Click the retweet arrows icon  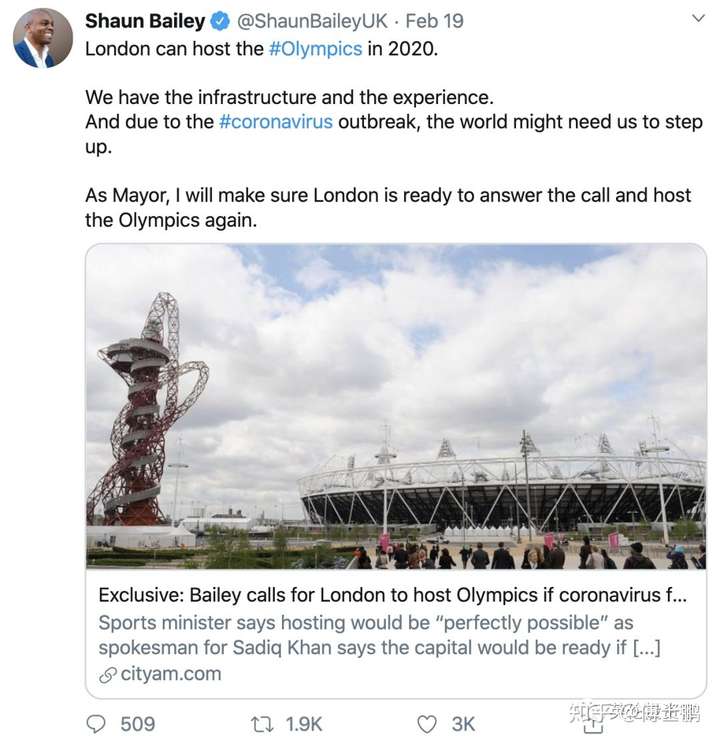(x=263, y=723)
